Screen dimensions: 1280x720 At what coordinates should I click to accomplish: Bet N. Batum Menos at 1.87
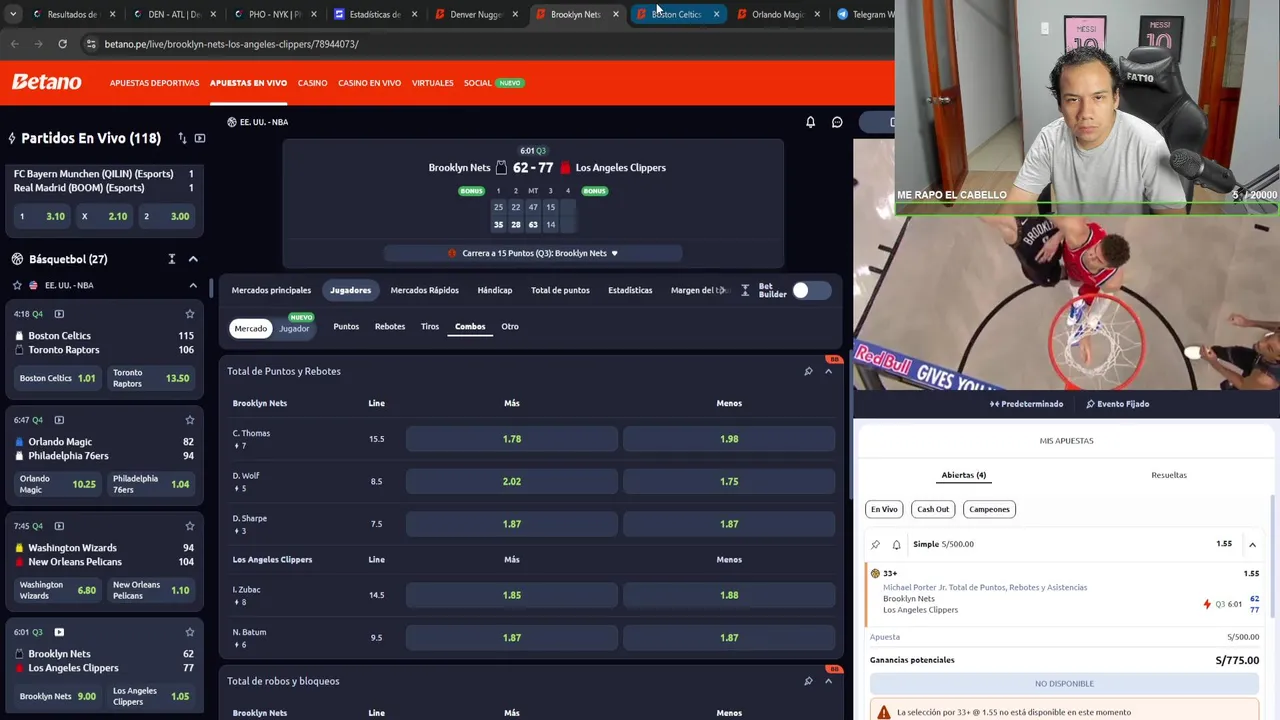pos(729,637)
